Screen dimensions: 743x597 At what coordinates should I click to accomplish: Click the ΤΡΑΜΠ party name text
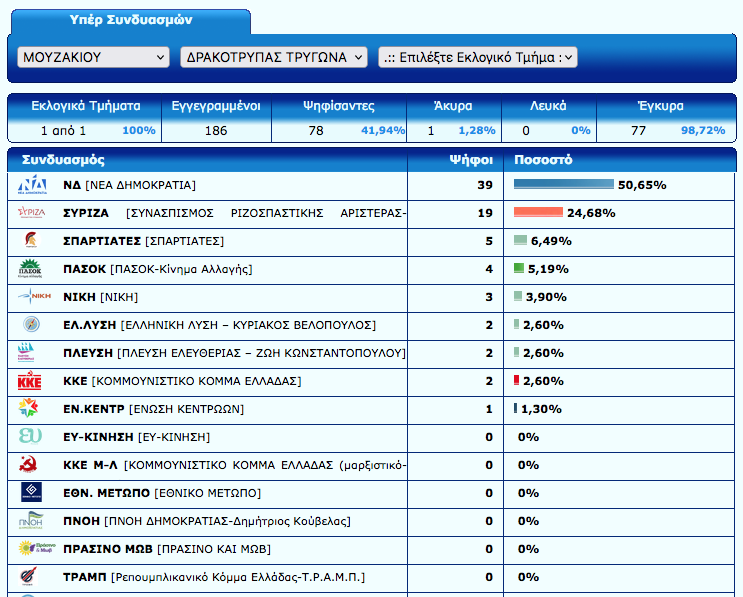[x=85, y=577]
